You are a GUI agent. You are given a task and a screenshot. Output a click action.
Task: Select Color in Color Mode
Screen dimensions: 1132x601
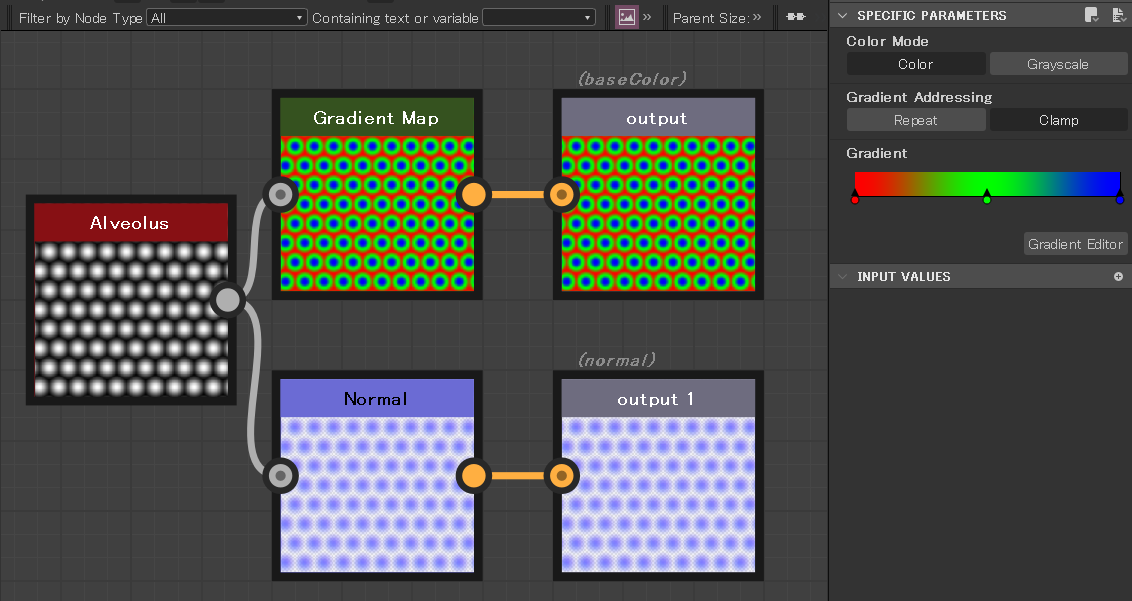(x=915, y=64)
